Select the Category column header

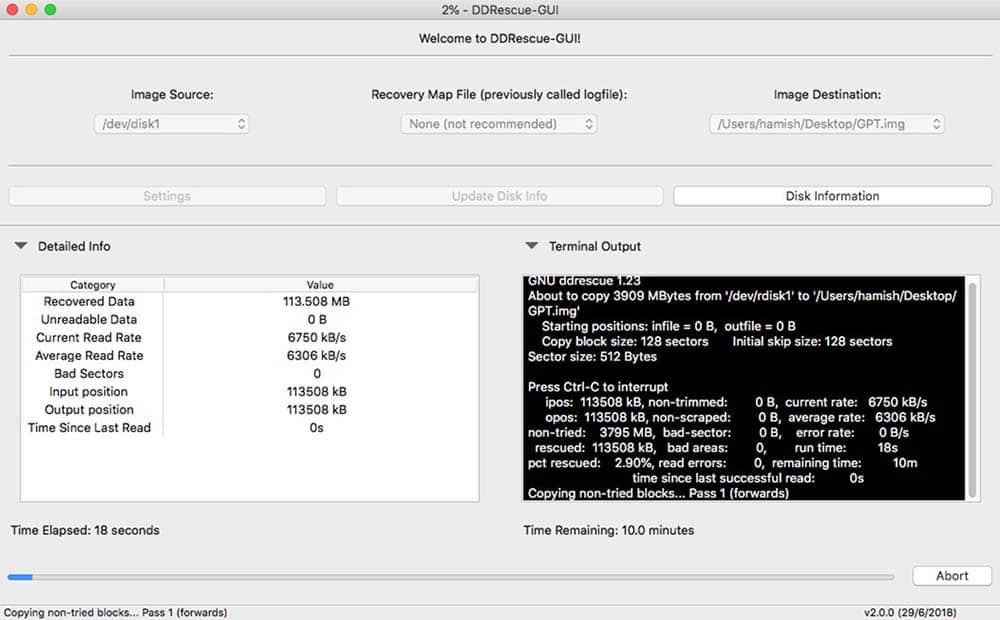tap(92, 284)
